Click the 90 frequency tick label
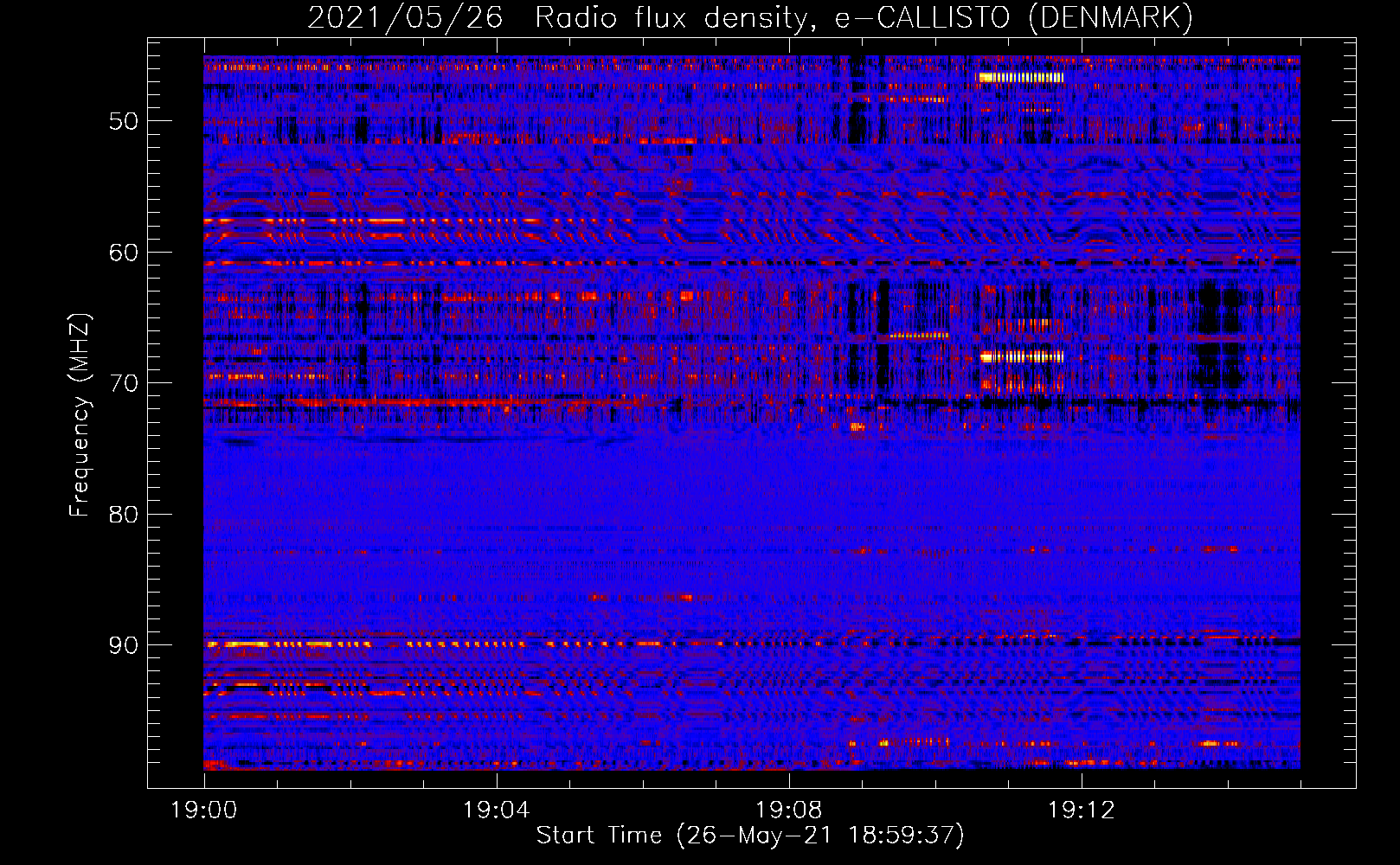The width and height of the screenshot is (1400, 865). (124, 645)
